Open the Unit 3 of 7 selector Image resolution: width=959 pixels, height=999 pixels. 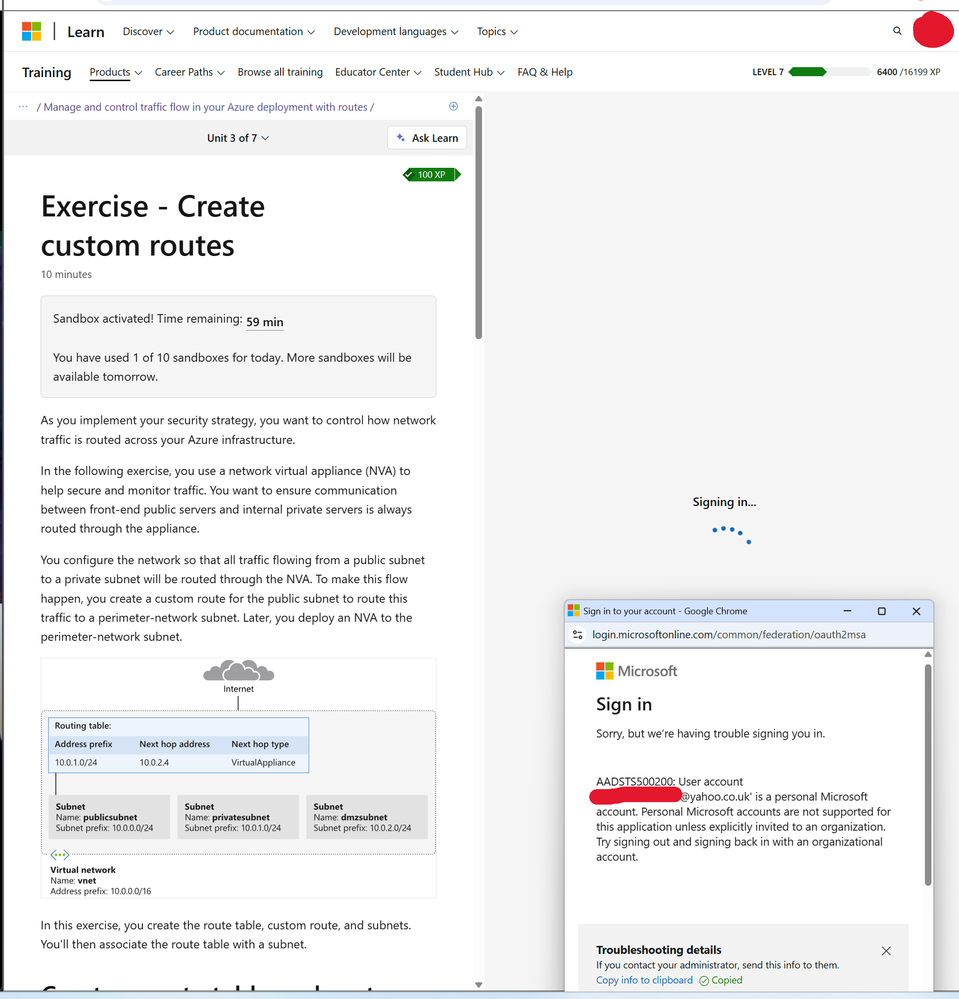[x=238, y=138]
